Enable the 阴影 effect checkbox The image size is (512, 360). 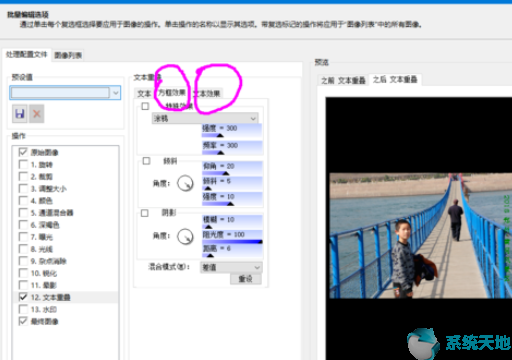[x=145, y=213]
